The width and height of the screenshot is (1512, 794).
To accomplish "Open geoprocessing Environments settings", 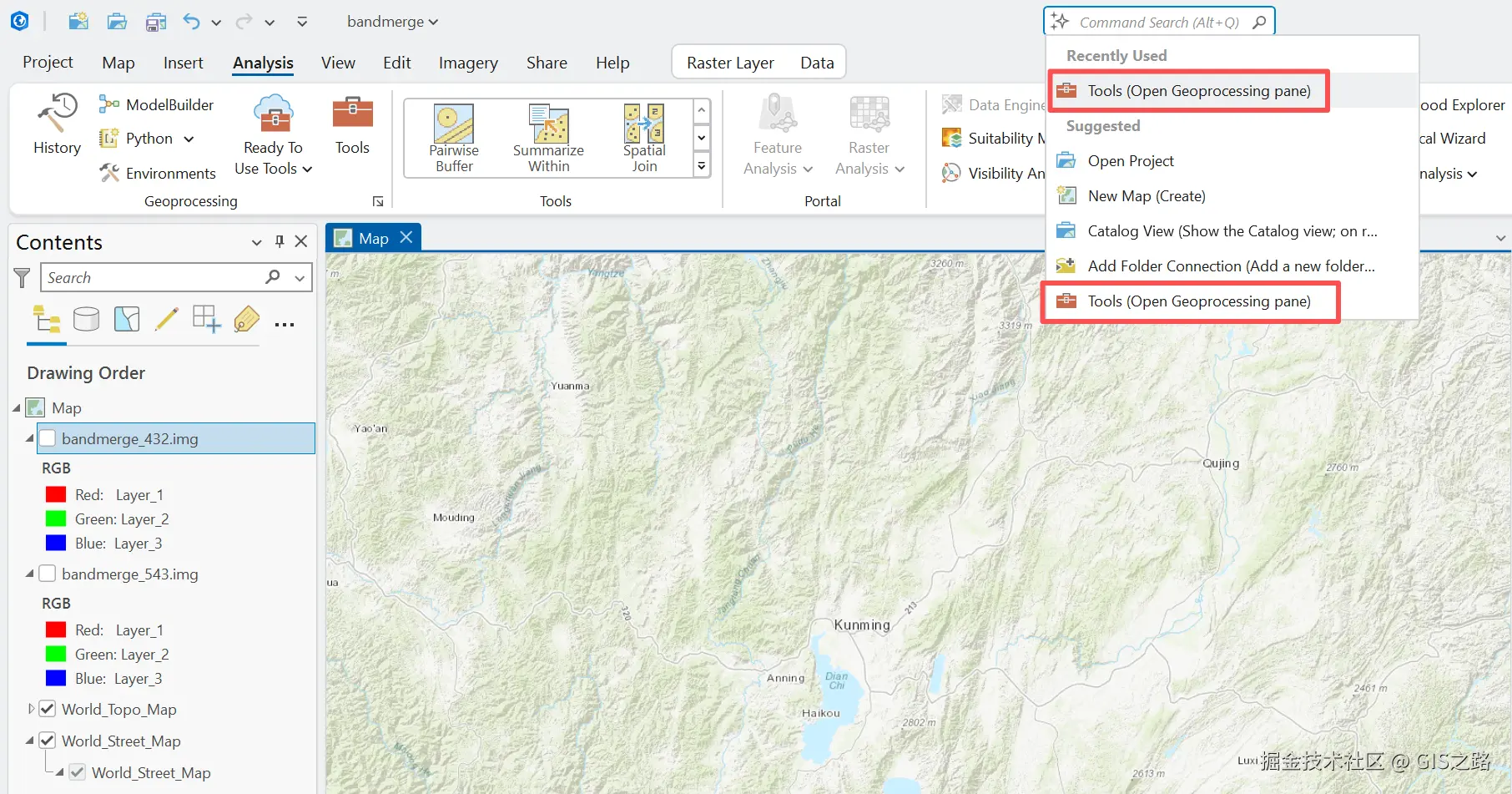I will 157,173.
